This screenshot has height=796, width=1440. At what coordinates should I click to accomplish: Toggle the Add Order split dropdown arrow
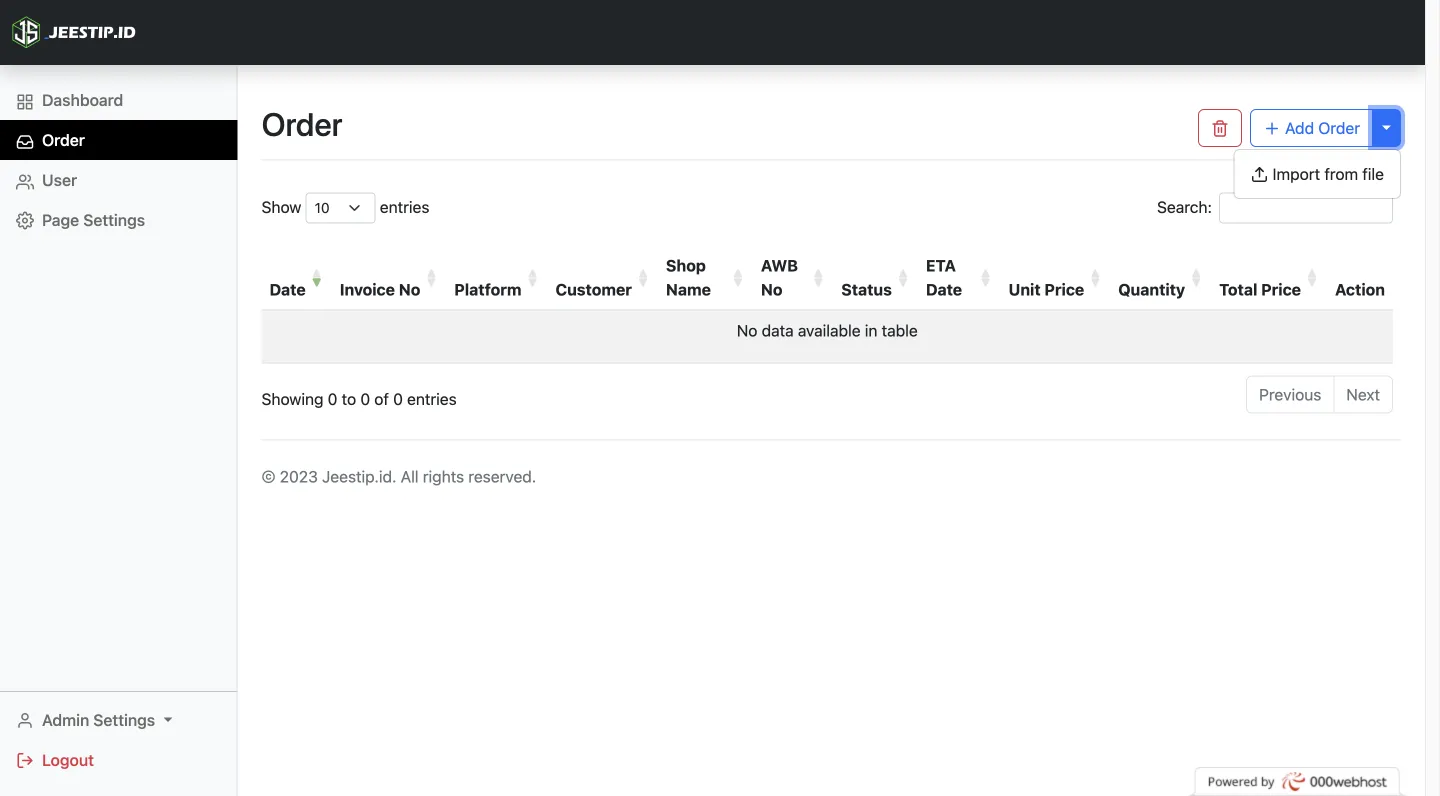pos(1386,128)
